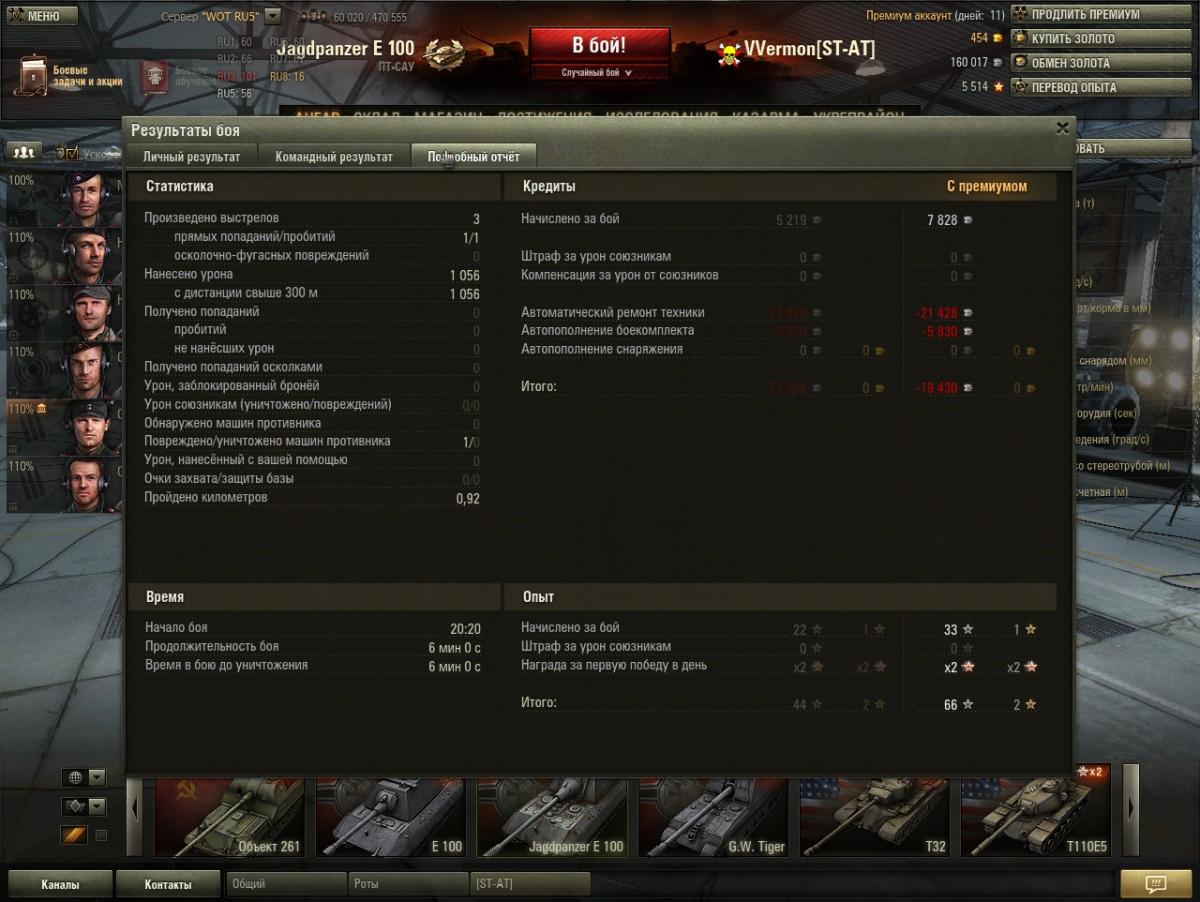Click the experience star next to 33
The image size is (1200, 902).
[x=967, y=630]
